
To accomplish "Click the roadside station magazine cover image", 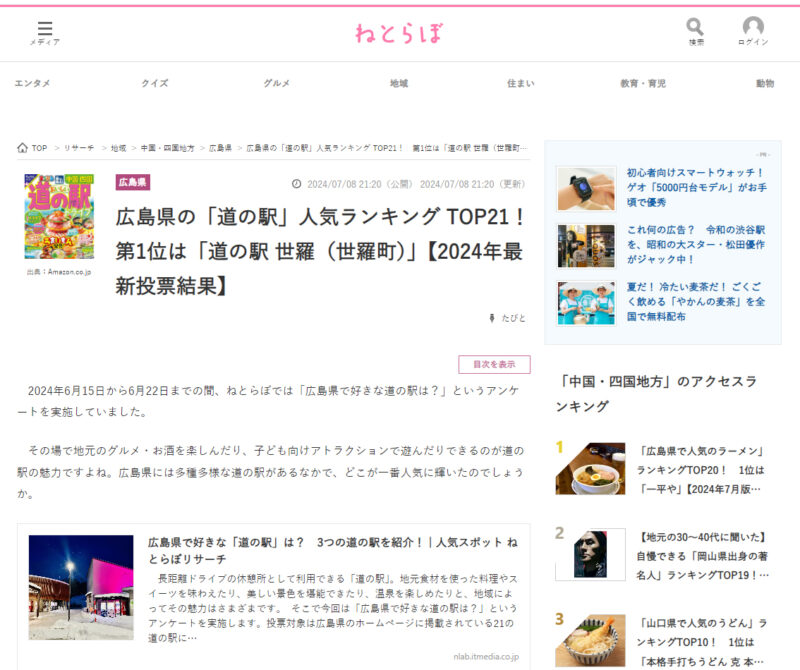I will coord(59,217).
